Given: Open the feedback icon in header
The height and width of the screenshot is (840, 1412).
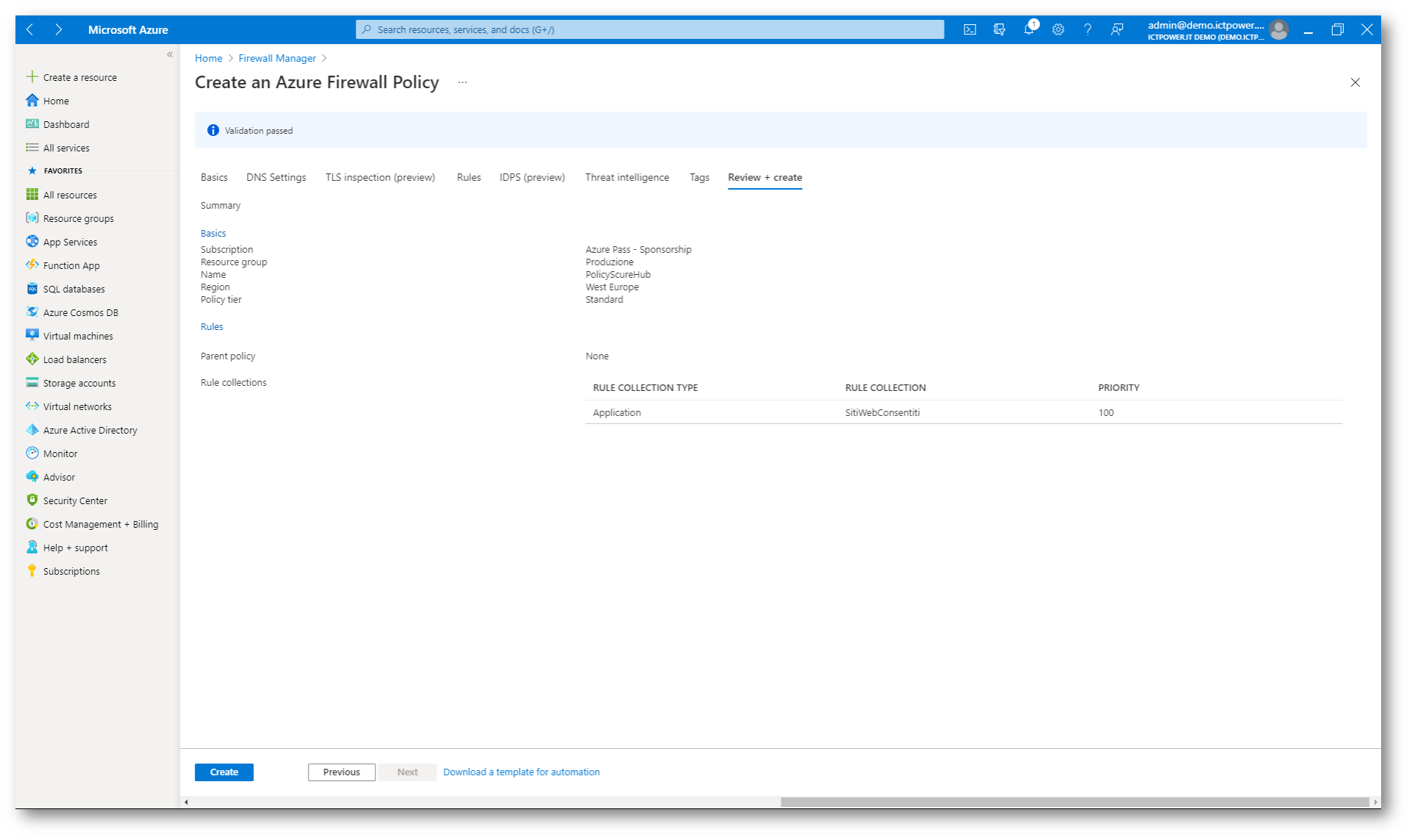Looking at the screenshot, I should (1117, 29).
